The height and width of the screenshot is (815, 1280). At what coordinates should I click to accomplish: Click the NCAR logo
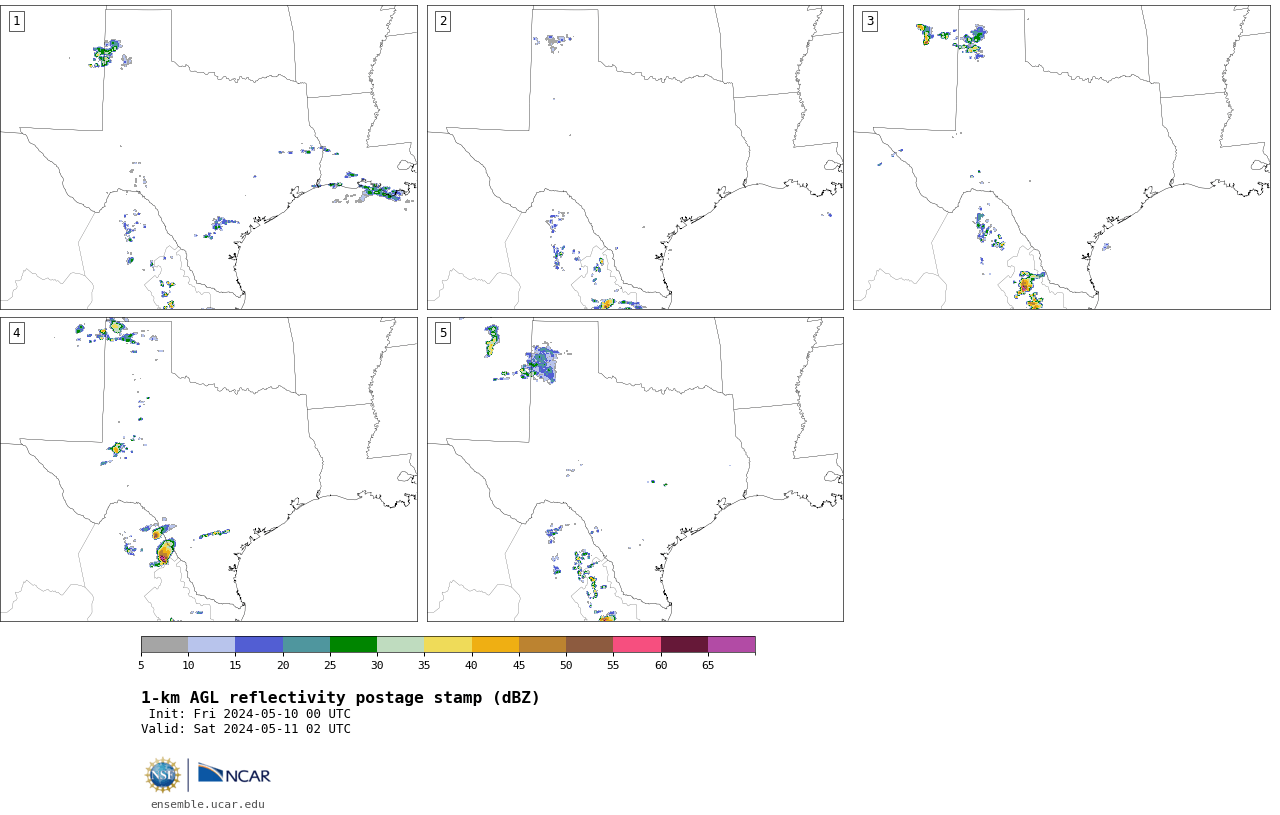pyautogui.click(x=234, y=774)
